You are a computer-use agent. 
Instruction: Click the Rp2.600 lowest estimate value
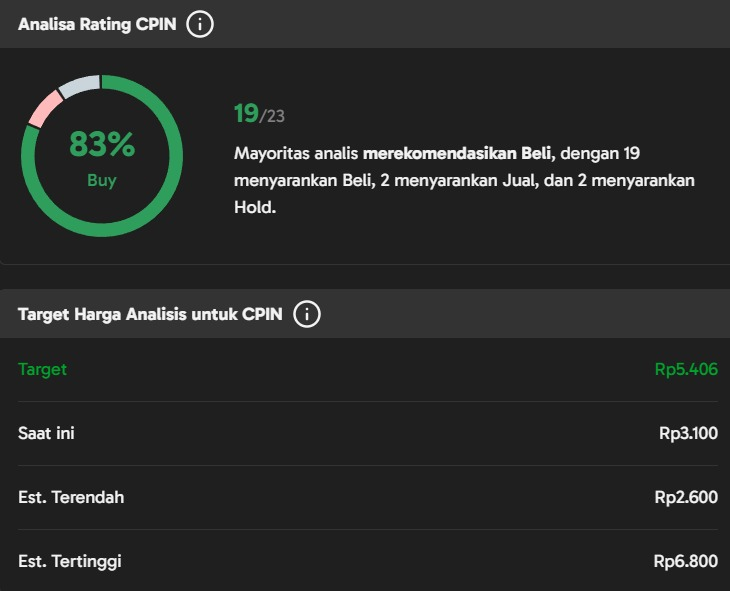686,497
